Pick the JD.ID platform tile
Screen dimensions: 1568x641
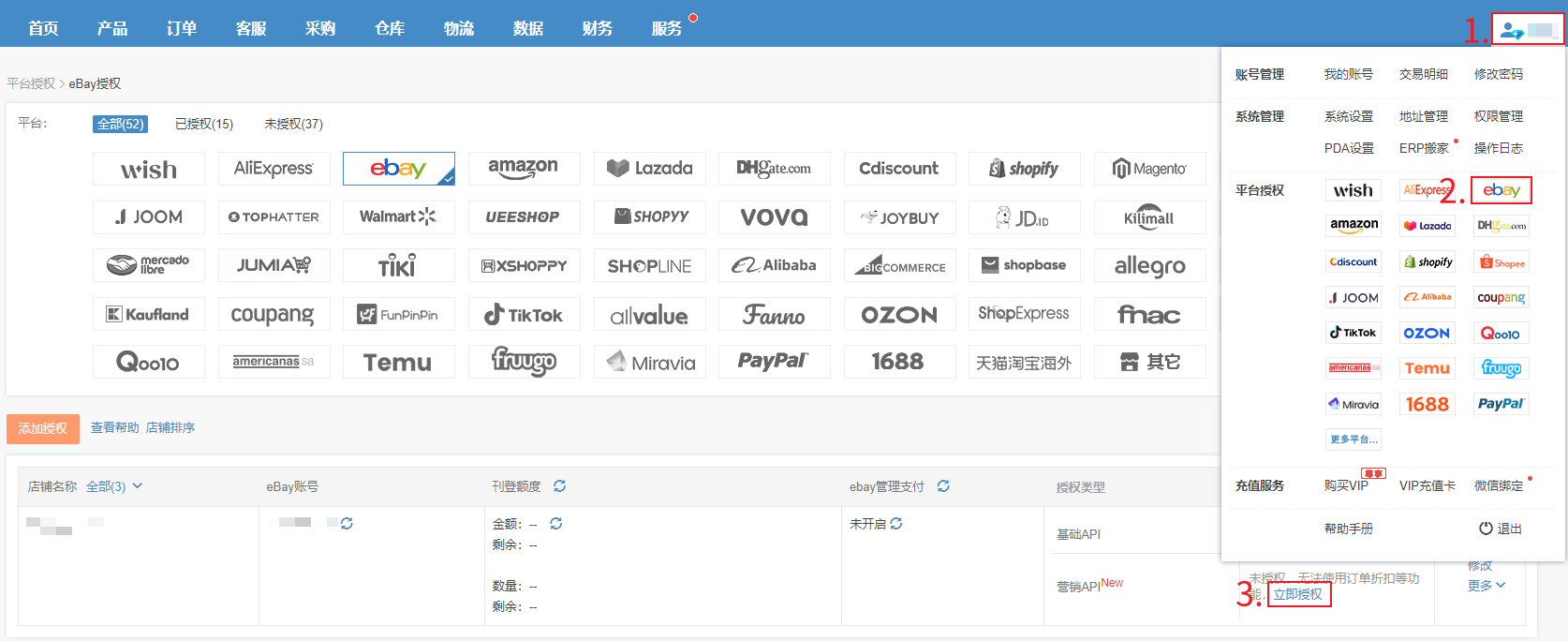click(x=1024, y=216)
